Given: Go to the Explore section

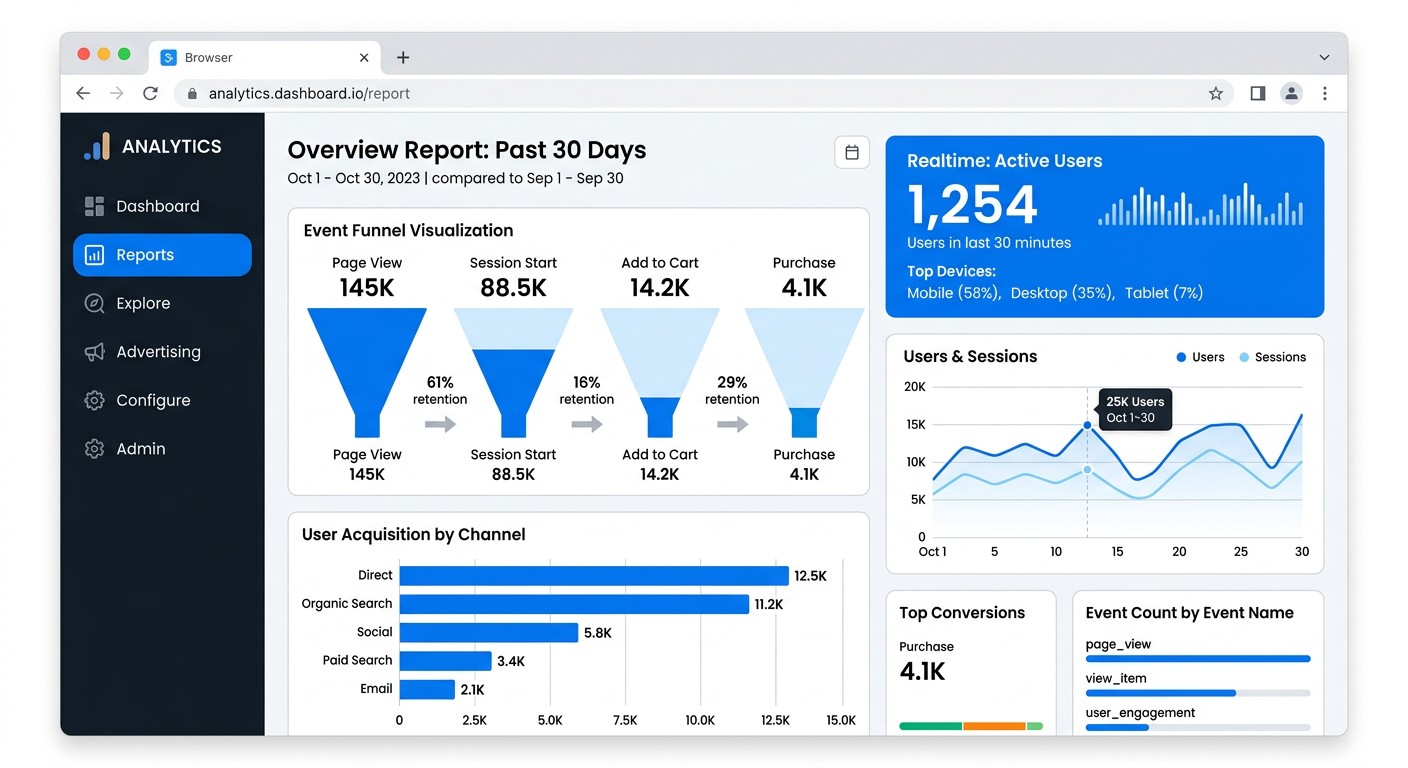Looking at the screenshot, I should coord(162,303).
